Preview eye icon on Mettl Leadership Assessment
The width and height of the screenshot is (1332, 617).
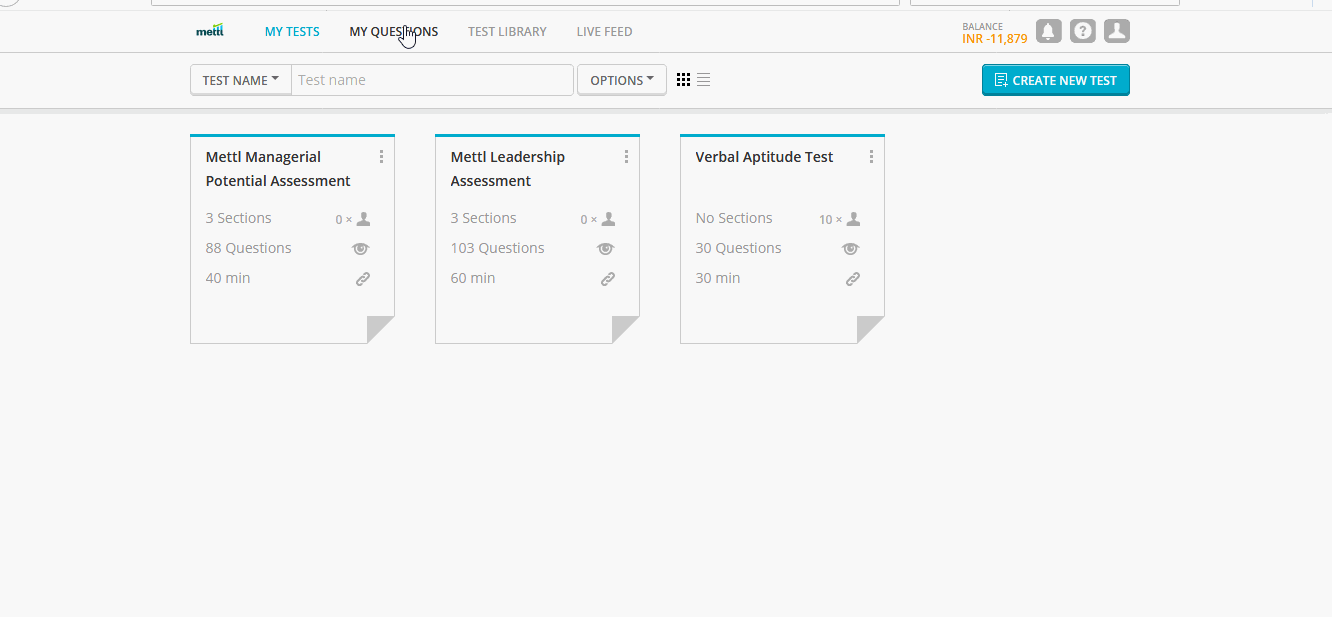606,248
